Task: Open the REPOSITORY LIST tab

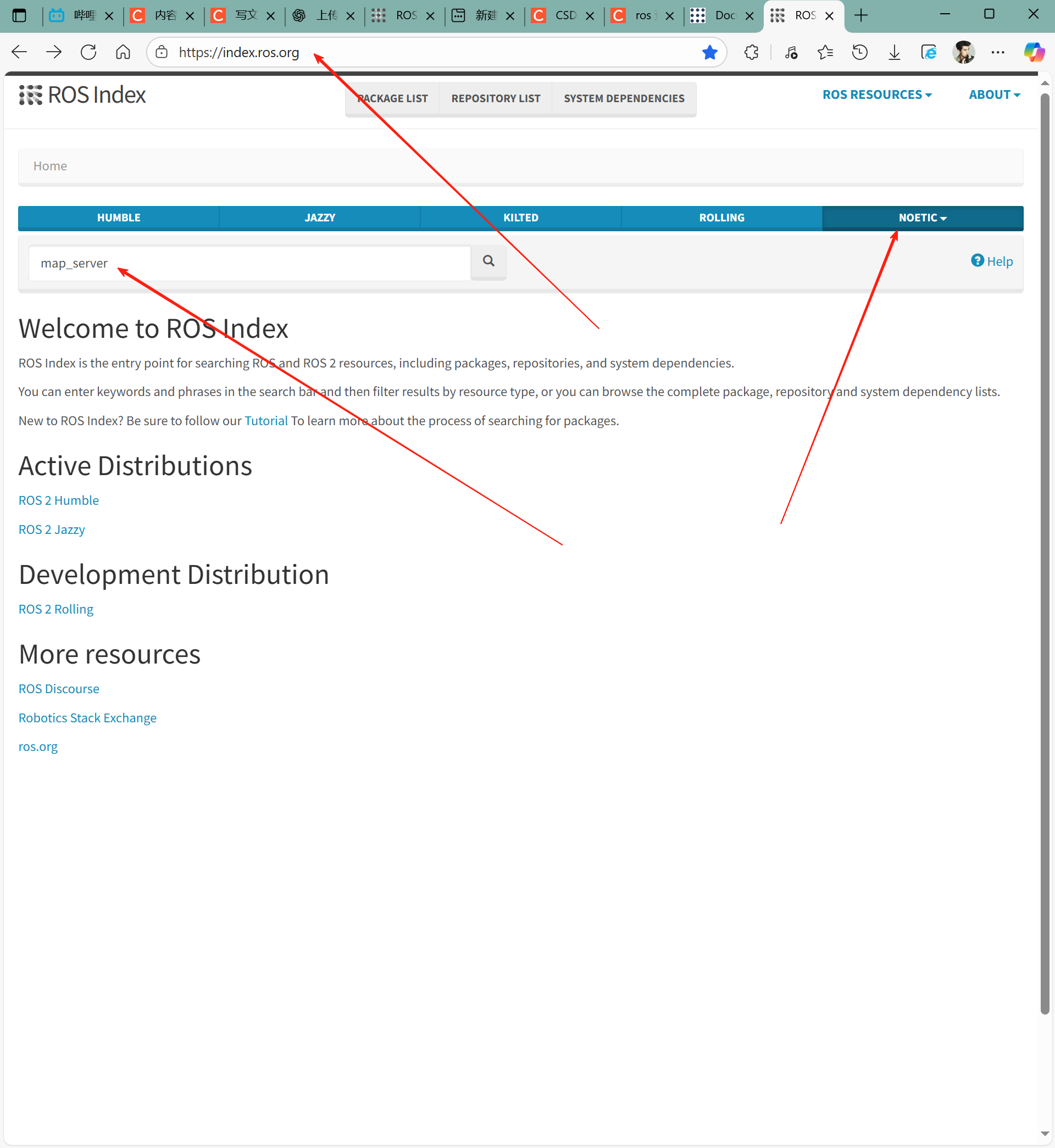Action: [496, 99]
